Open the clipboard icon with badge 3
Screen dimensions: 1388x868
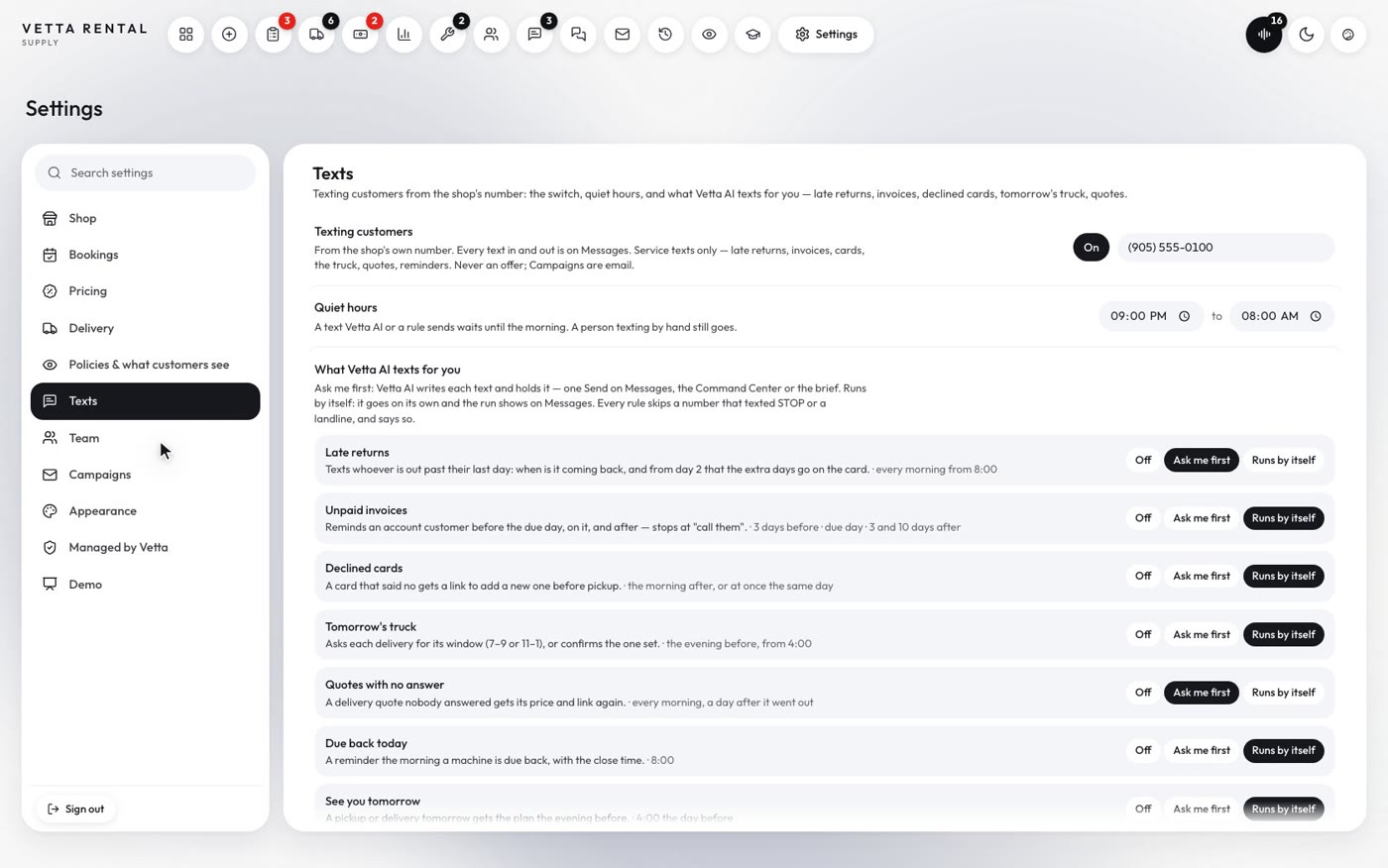273,35
